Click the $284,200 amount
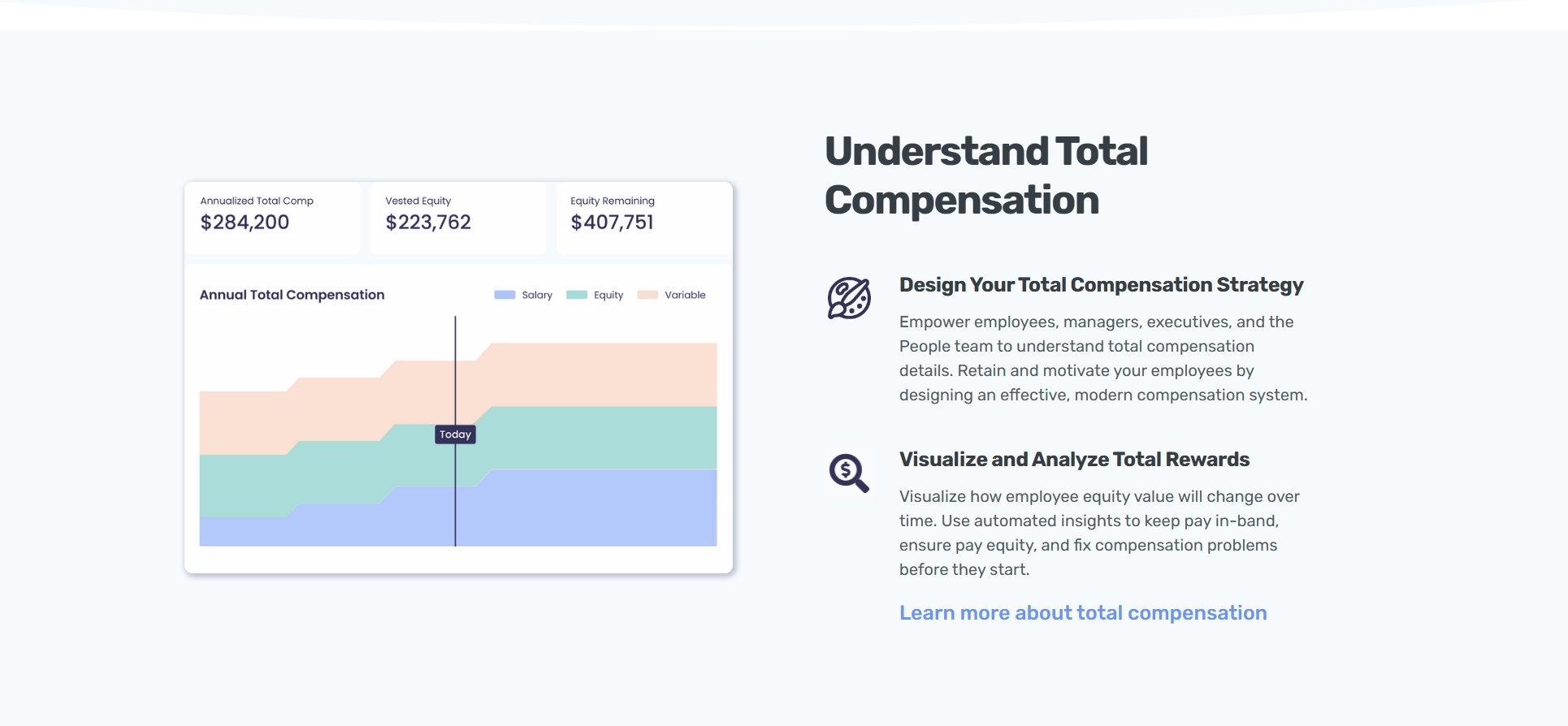The height and width of the screenshot is (726, 1568). tap(245, 223)
